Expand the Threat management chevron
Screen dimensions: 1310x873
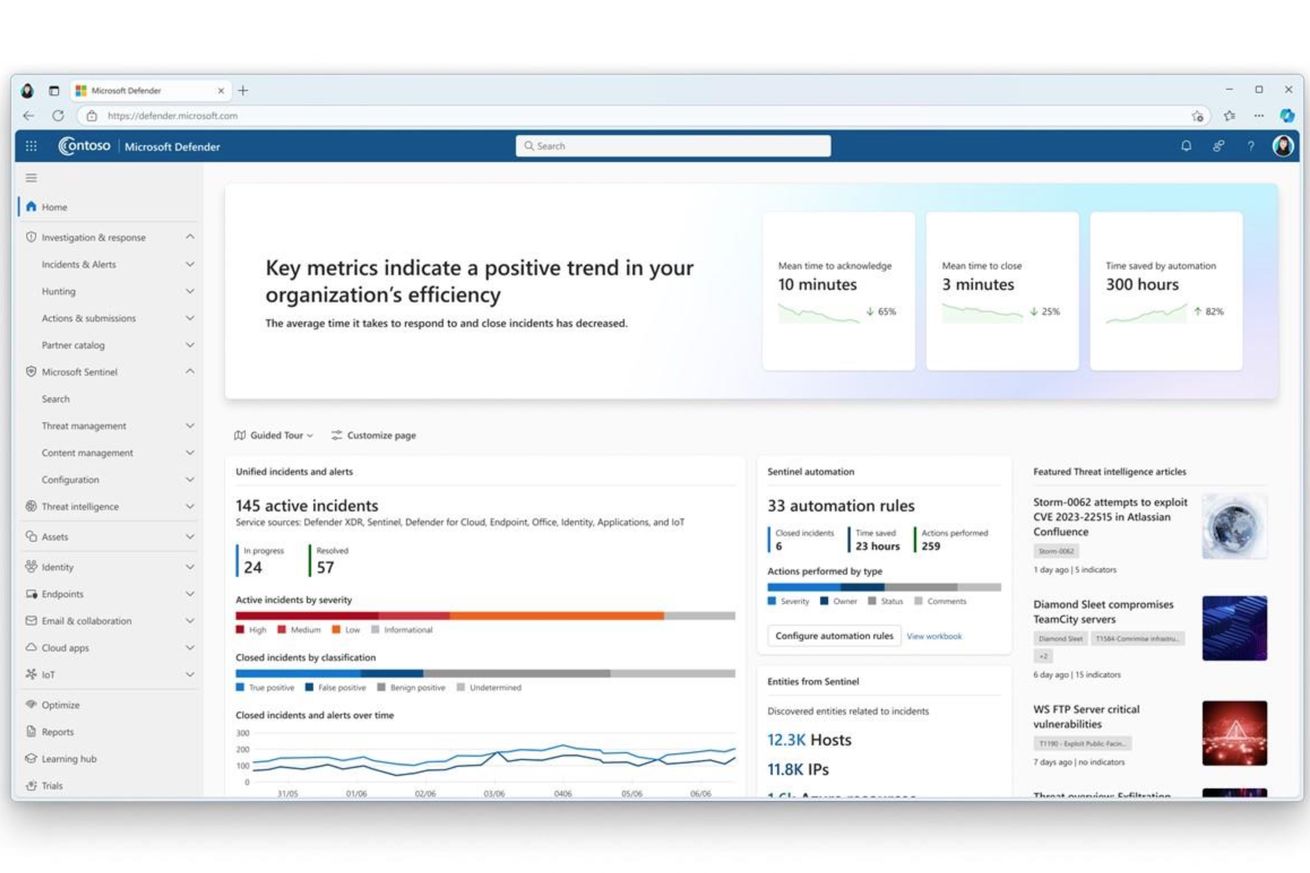190,426
